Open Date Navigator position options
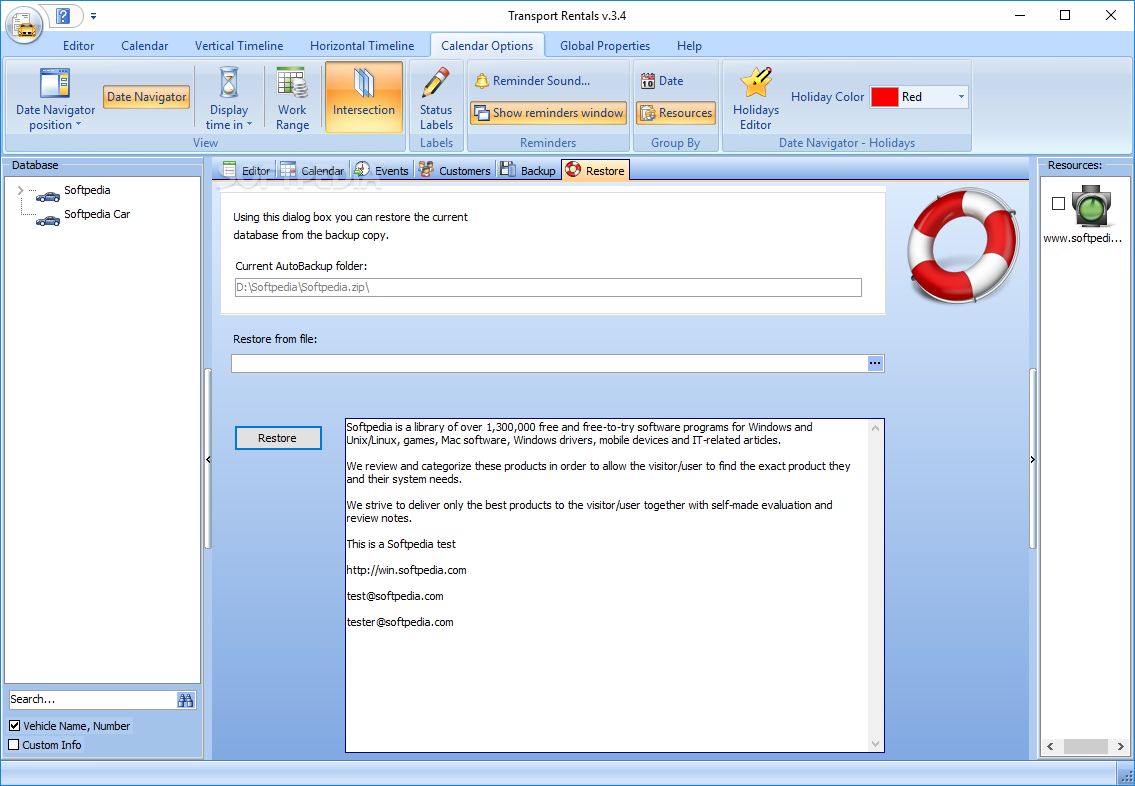The height and width of the screenshot is (786, 1135). (56, 98)
